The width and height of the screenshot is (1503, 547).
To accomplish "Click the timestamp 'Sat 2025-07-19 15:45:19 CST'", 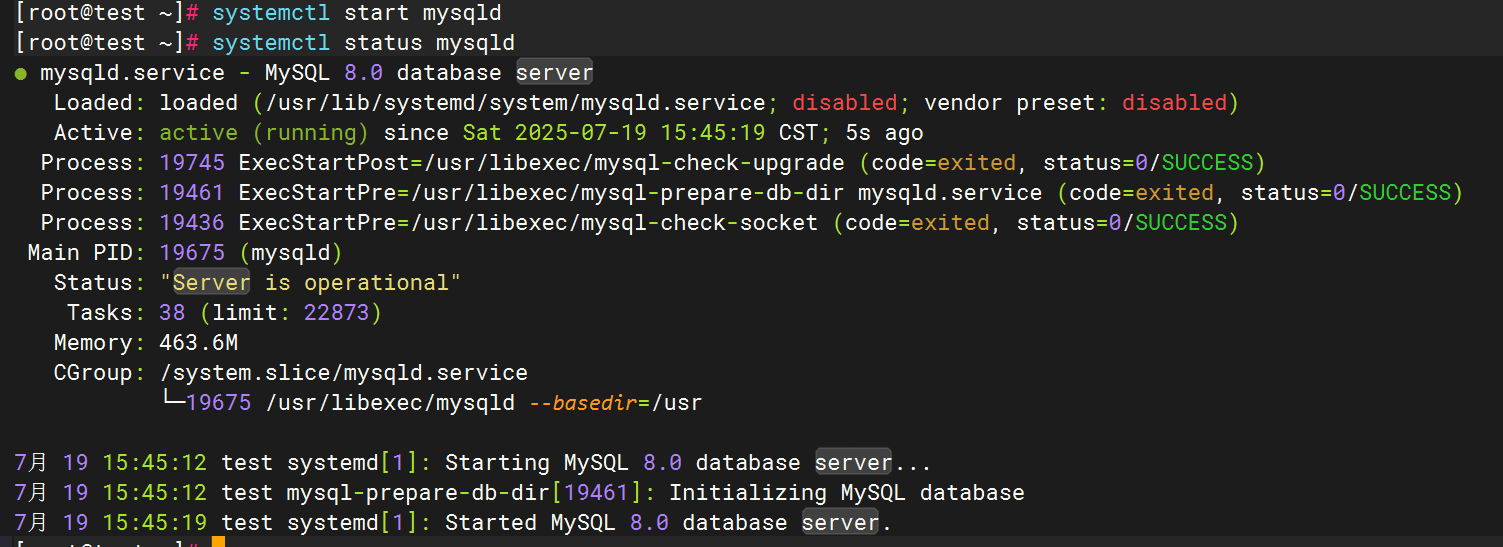I will tap(641, 133).
